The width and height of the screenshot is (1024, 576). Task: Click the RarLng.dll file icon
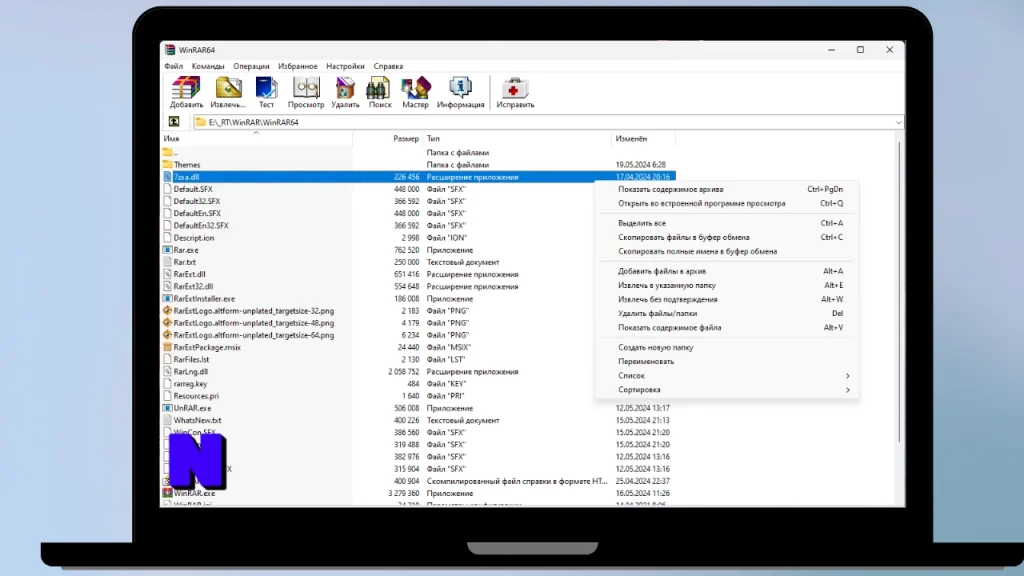[x=167, y=372]
